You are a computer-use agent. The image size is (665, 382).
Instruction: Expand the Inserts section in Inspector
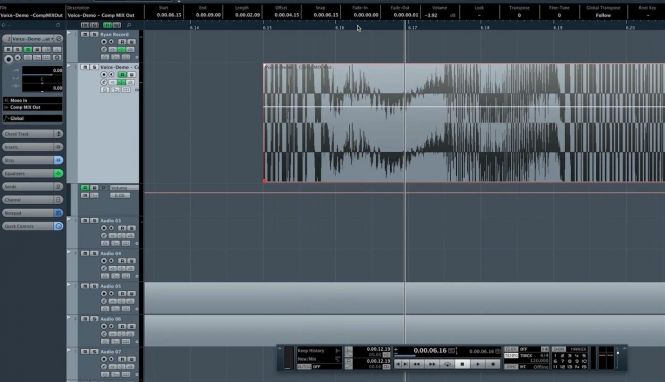coord(32,147)
